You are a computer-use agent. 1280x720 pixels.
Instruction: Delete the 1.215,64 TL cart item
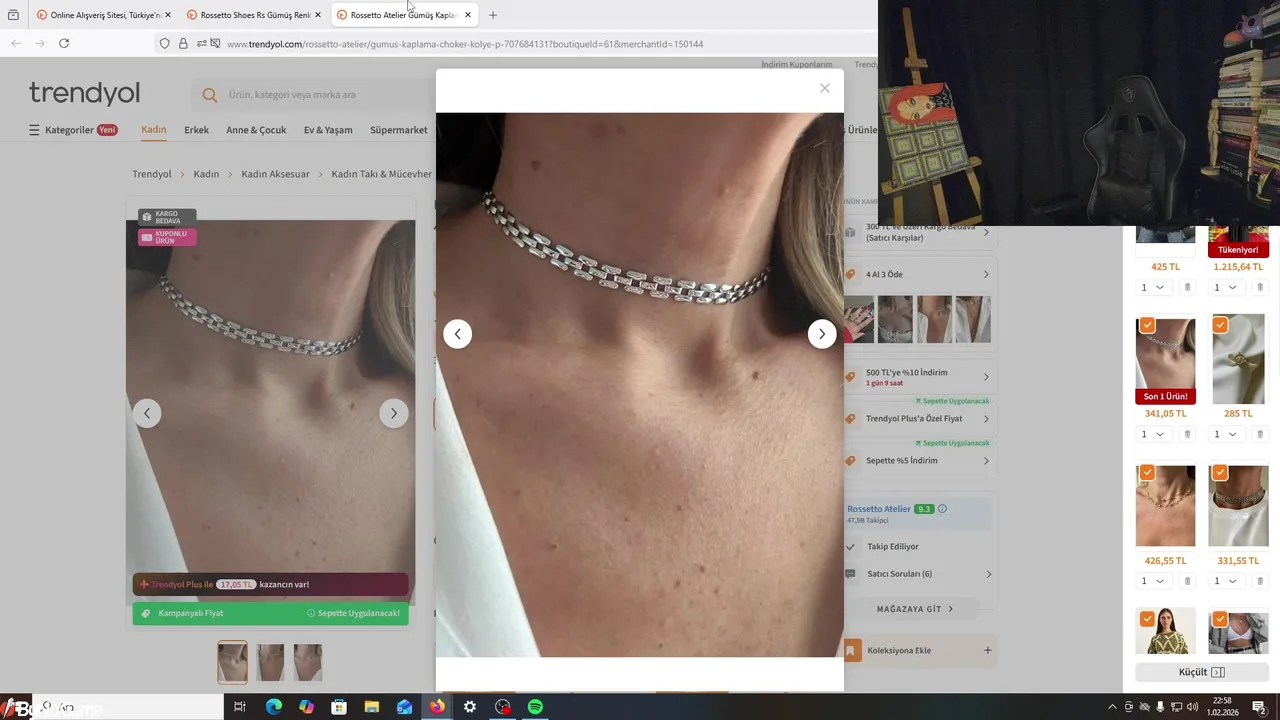[x=1260, y=288]
